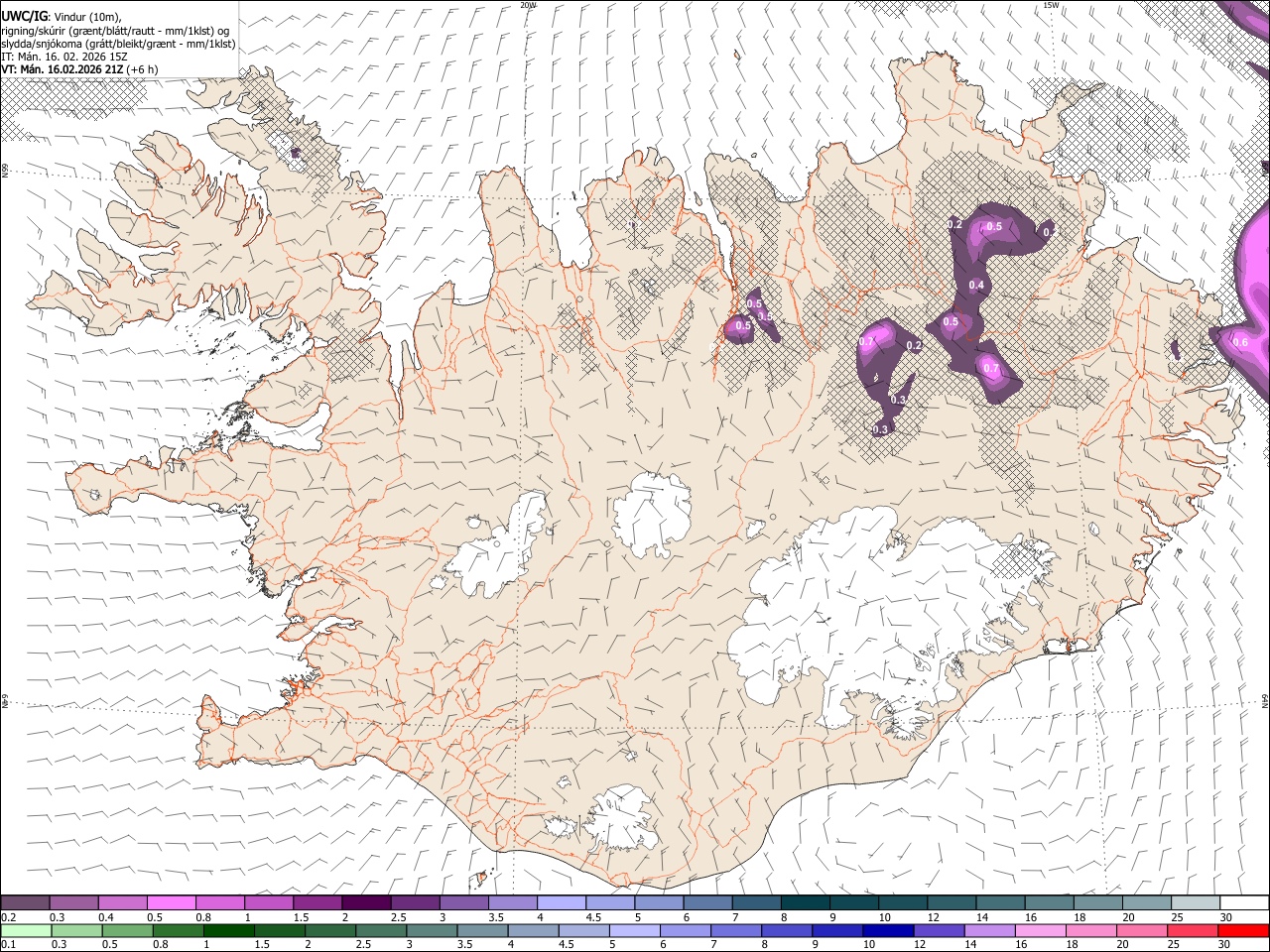The width and height of the screenshot is (1270, 952).
Task: Click the IT: Mán. 16. 02. 2026 15Z line
Action: [x=64, y=57]
